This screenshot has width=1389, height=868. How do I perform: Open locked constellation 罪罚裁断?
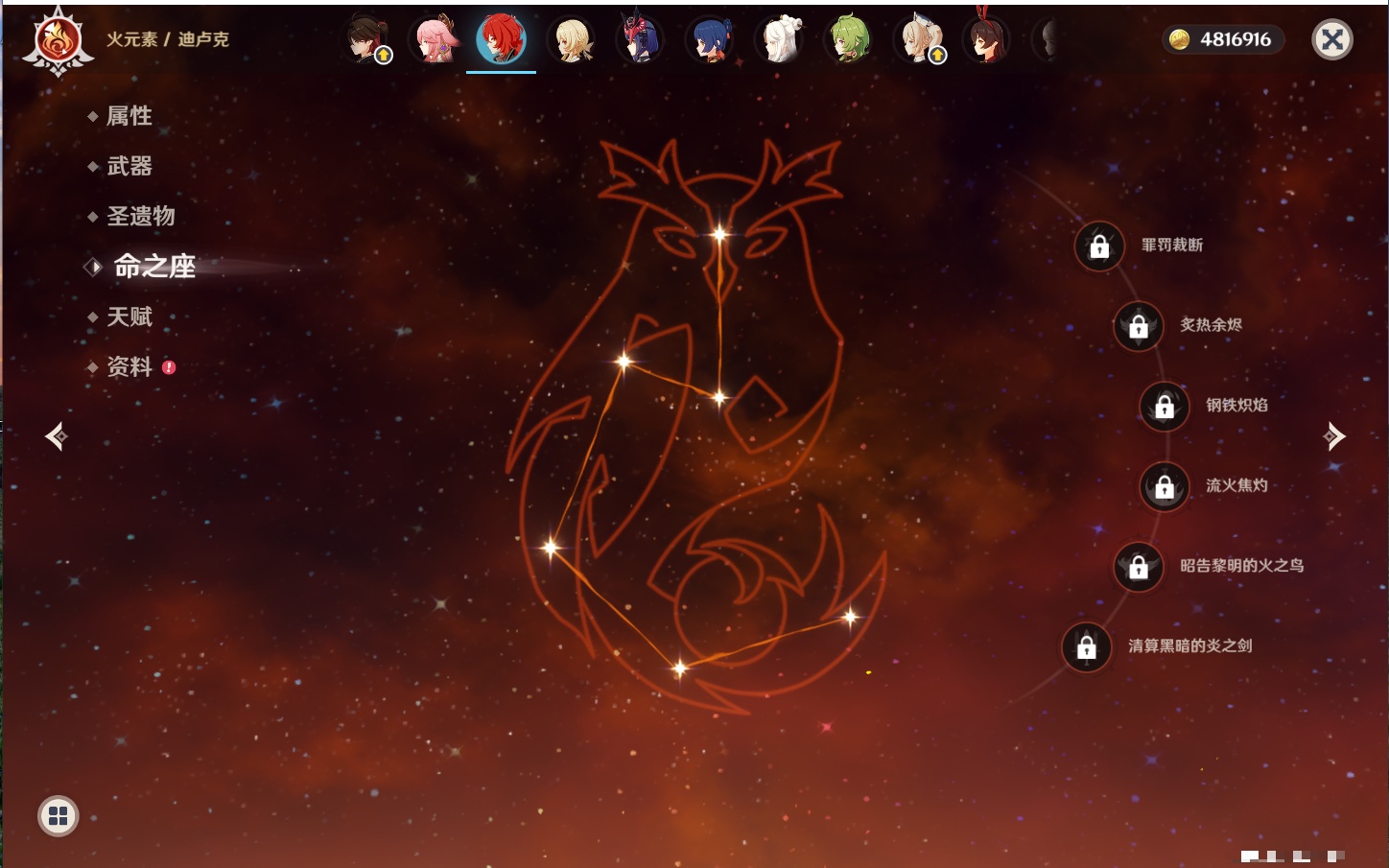tap(1099, 246)
